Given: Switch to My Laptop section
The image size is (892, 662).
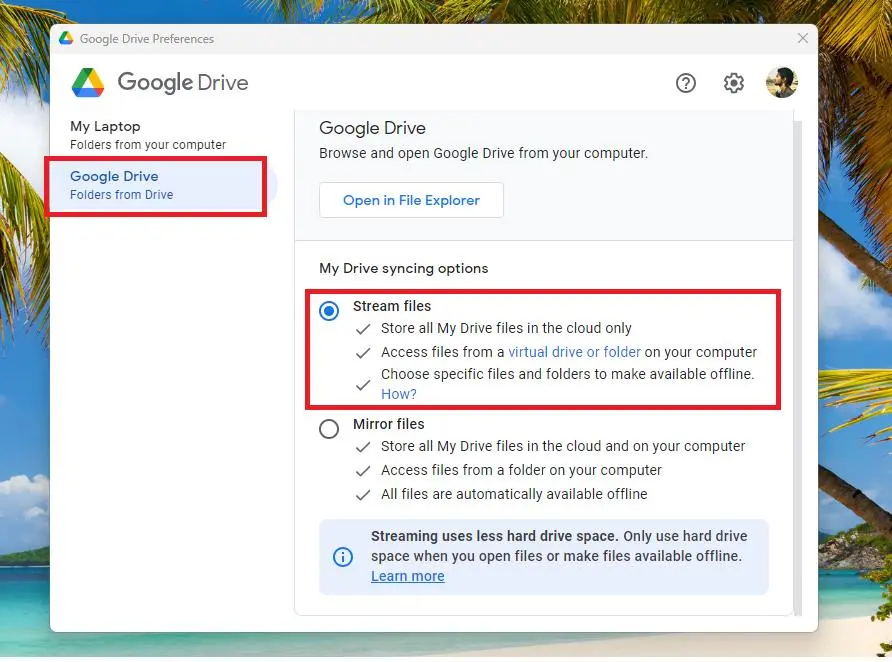Looking at the screenshot, I should (x=148, y=135).
